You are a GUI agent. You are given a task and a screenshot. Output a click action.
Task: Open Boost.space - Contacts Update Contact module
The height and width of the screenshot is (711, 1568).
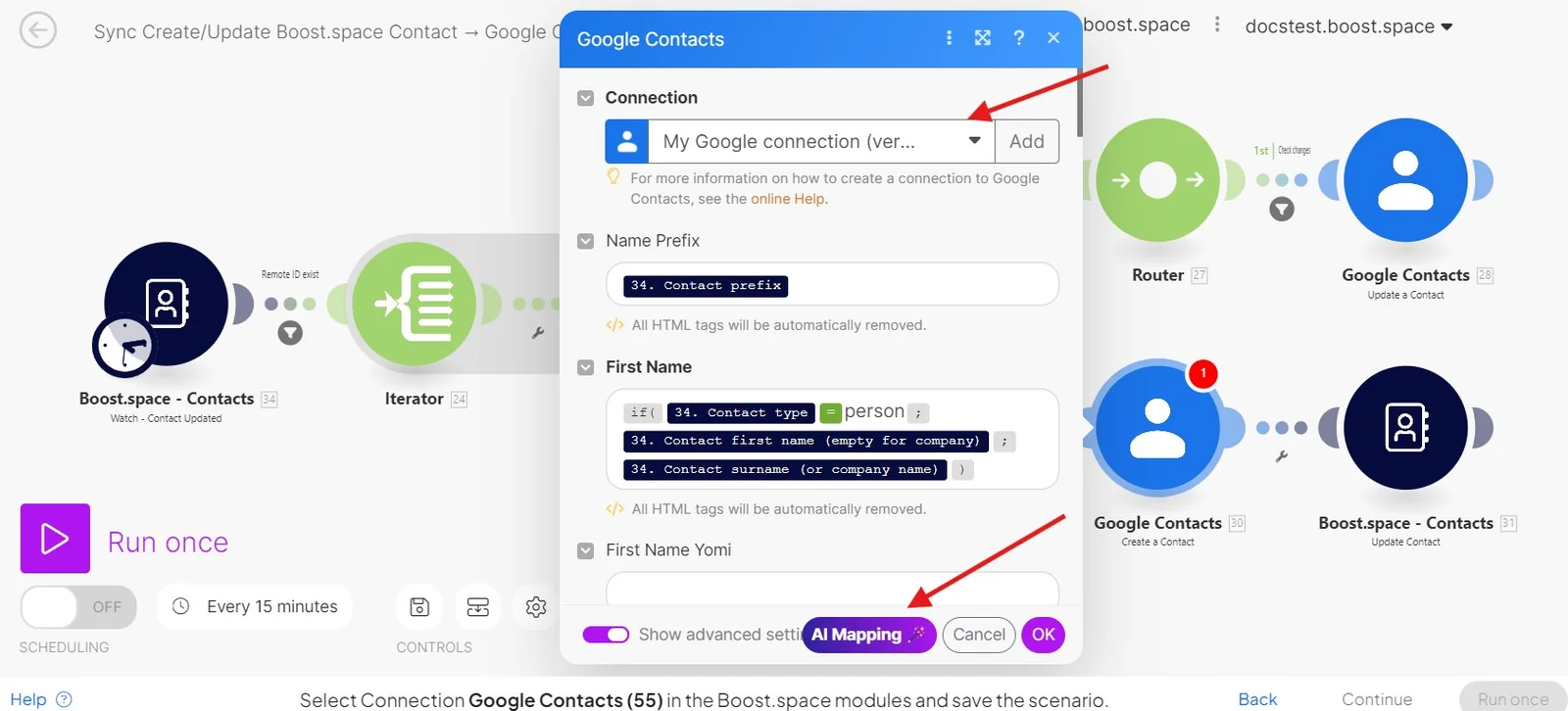pyautogui.click(x=1405, y=428)
